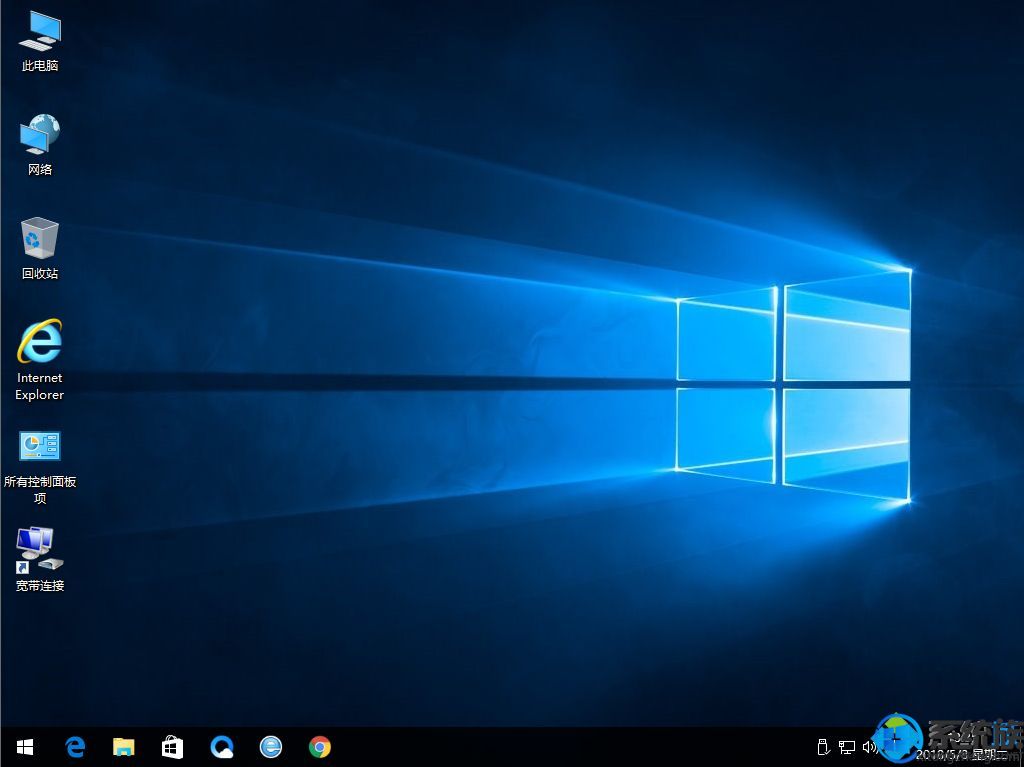Launch Internet Explorer from the taskbar
The width and height of the screenshot is (1024, 767).
270,747
